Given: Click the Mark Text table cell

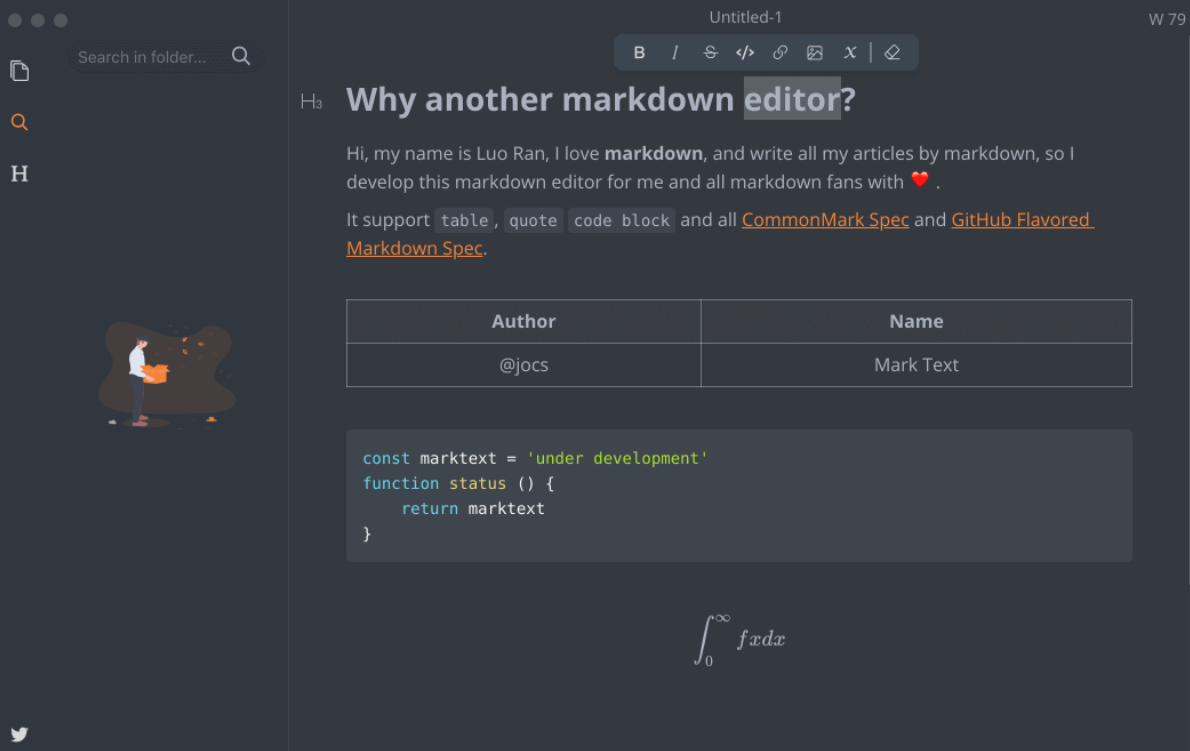Looking at the screenshot, I should pos(916,365).
